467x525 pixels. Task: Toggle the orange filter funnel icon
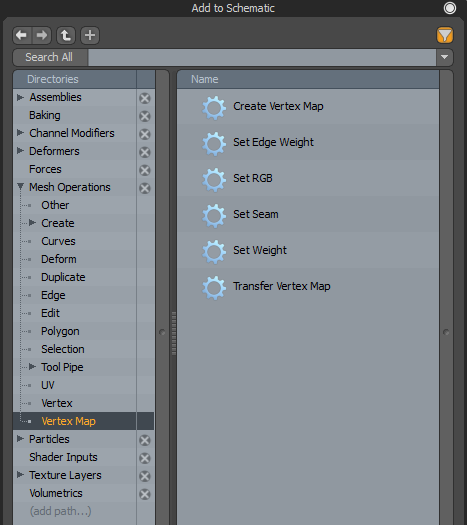445,35
